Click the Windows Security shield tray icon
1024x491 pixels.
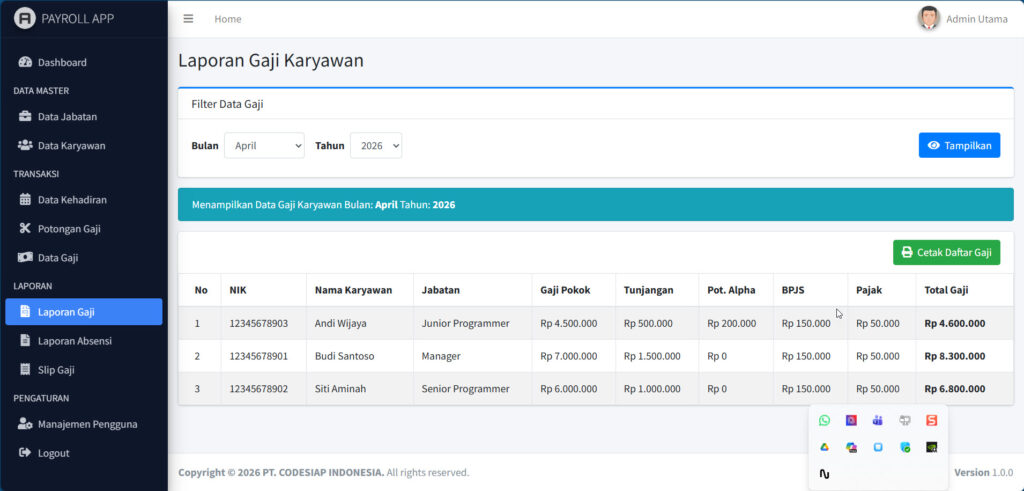tap(905, 447)
